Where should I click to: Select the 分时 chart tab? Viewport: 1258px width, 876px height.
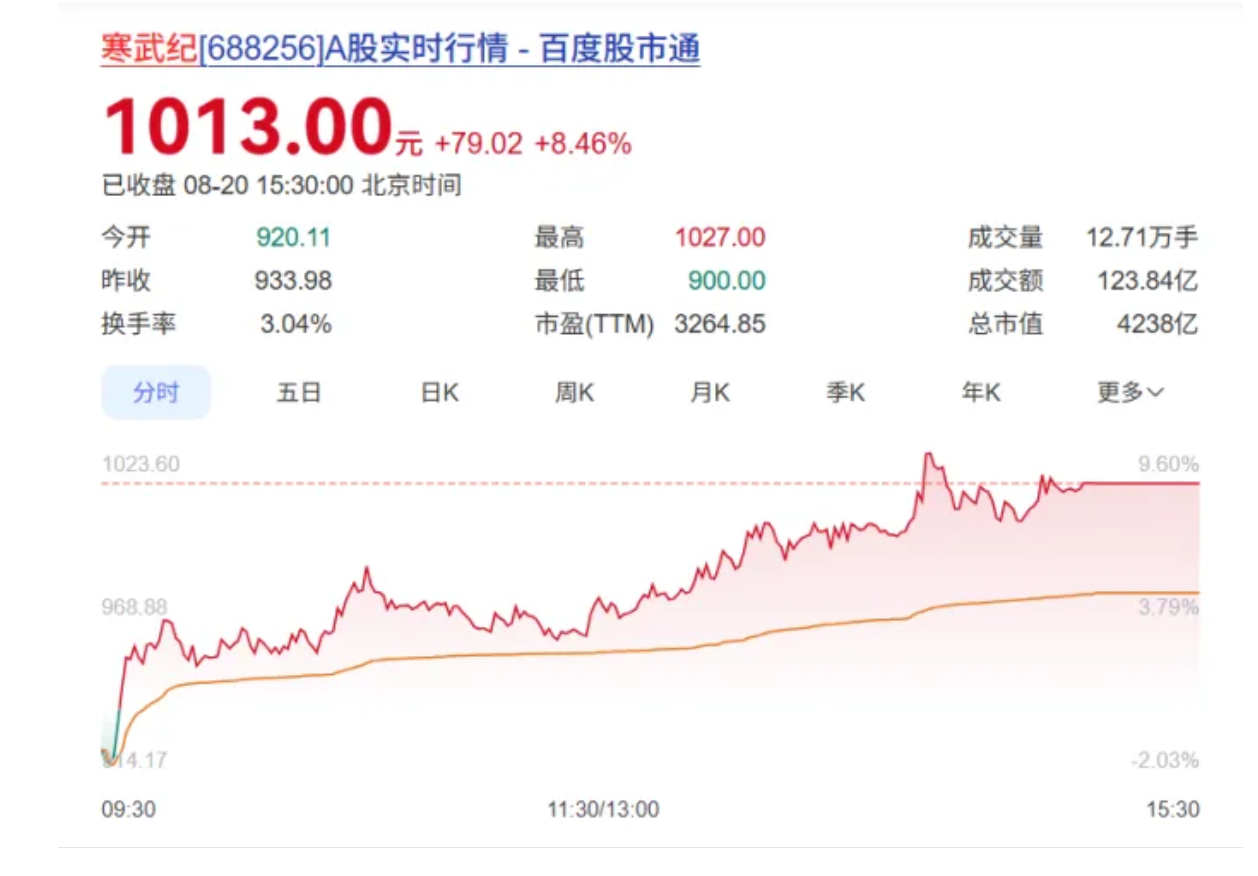click(156, 393)
